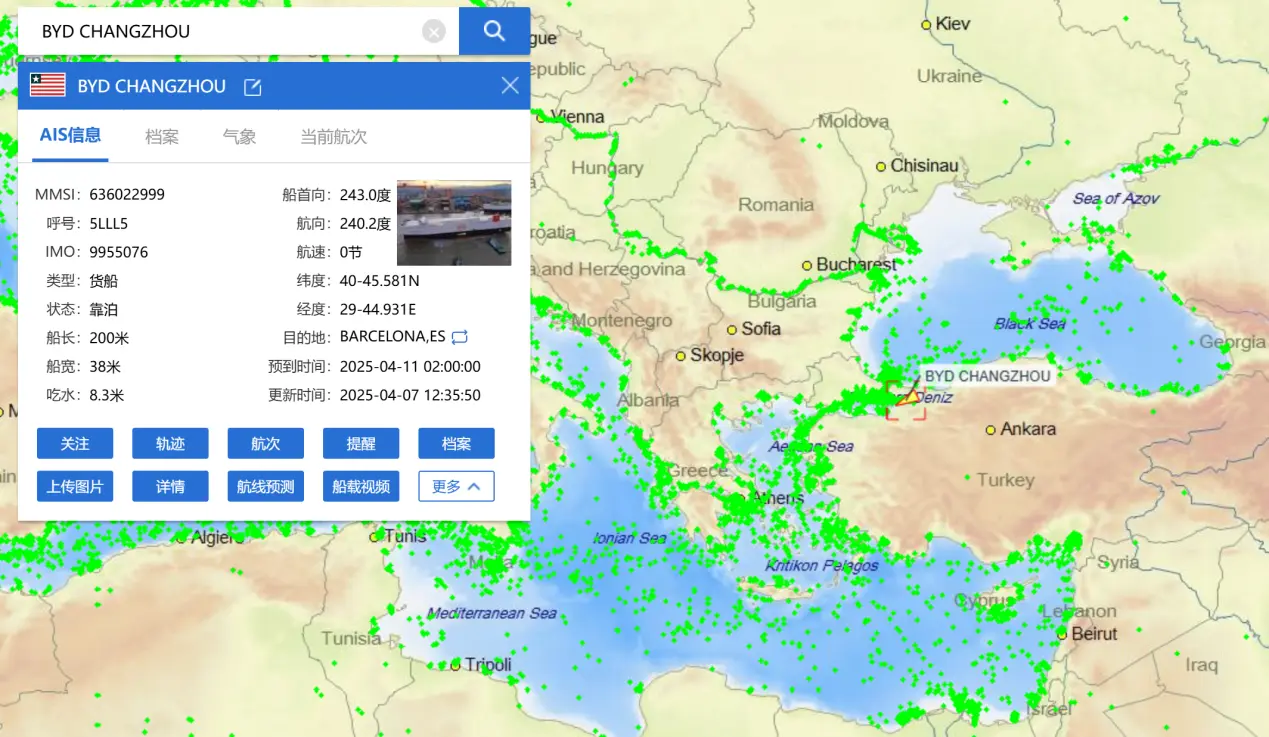Click the ship status value 靠泊
The image size is (1269, 737).
(x=103, y=309)
